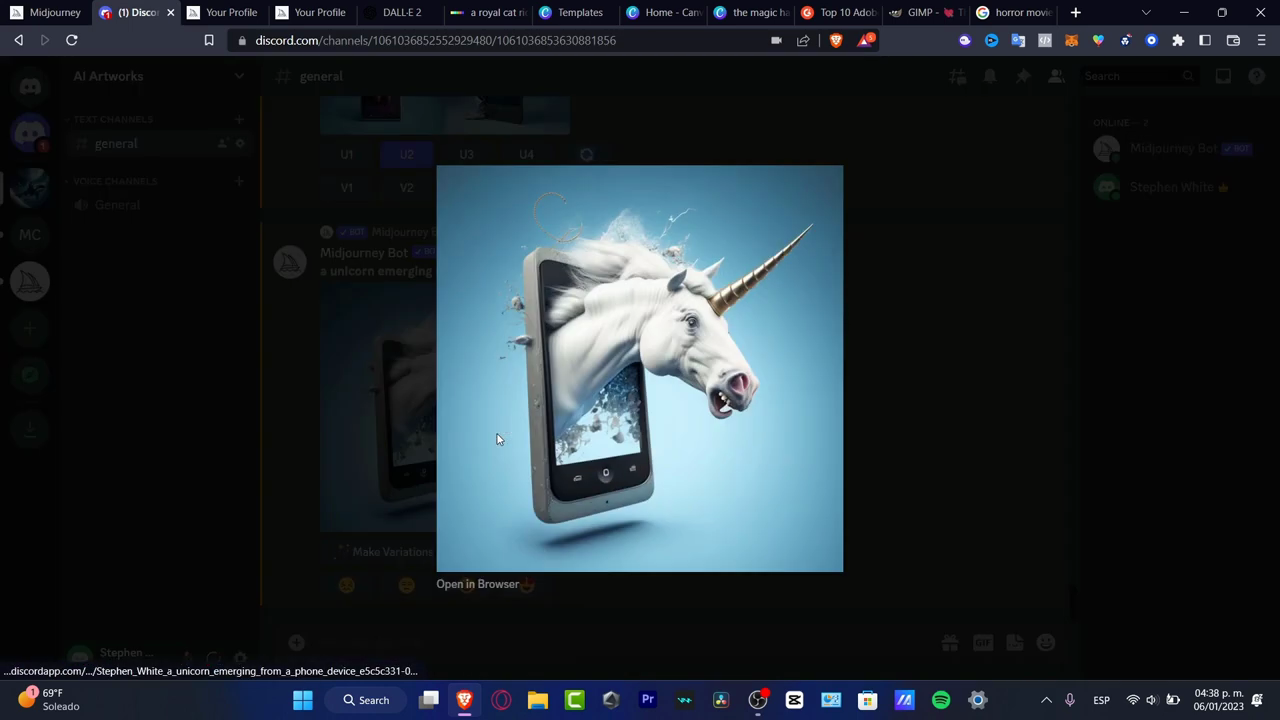The height and width of the screenshot is (720, 1280).
Task: Open taskbar Search box
Action: 366,700
